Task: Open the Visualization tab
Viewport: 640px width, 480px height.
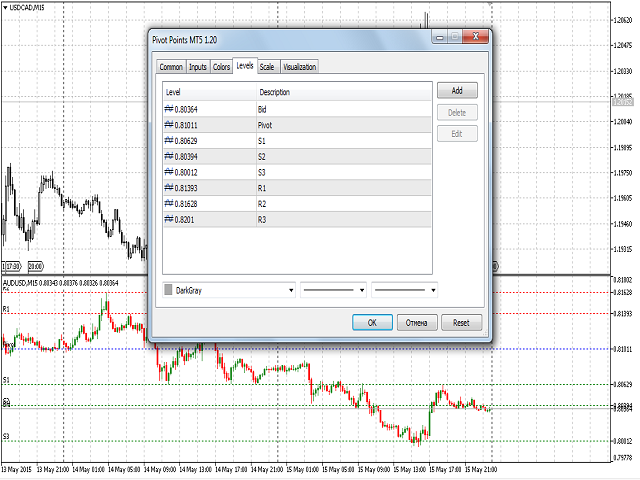Action: [299, 67]
